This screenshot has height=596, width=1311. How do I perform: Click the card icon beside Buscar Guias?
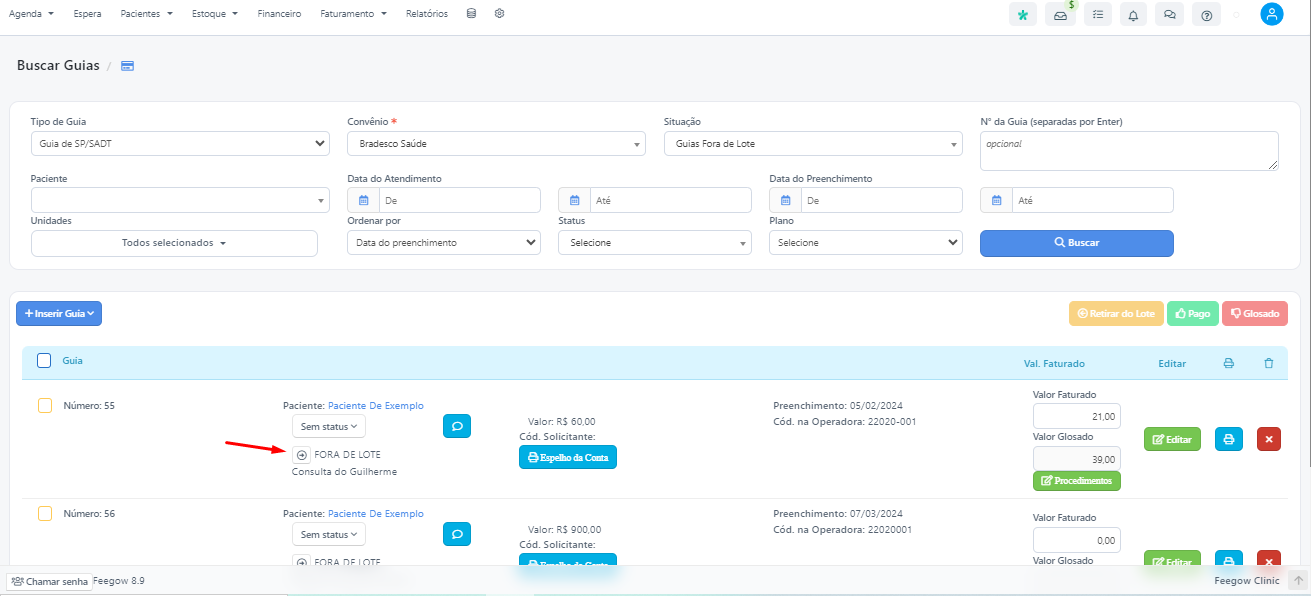pos(127,66)
